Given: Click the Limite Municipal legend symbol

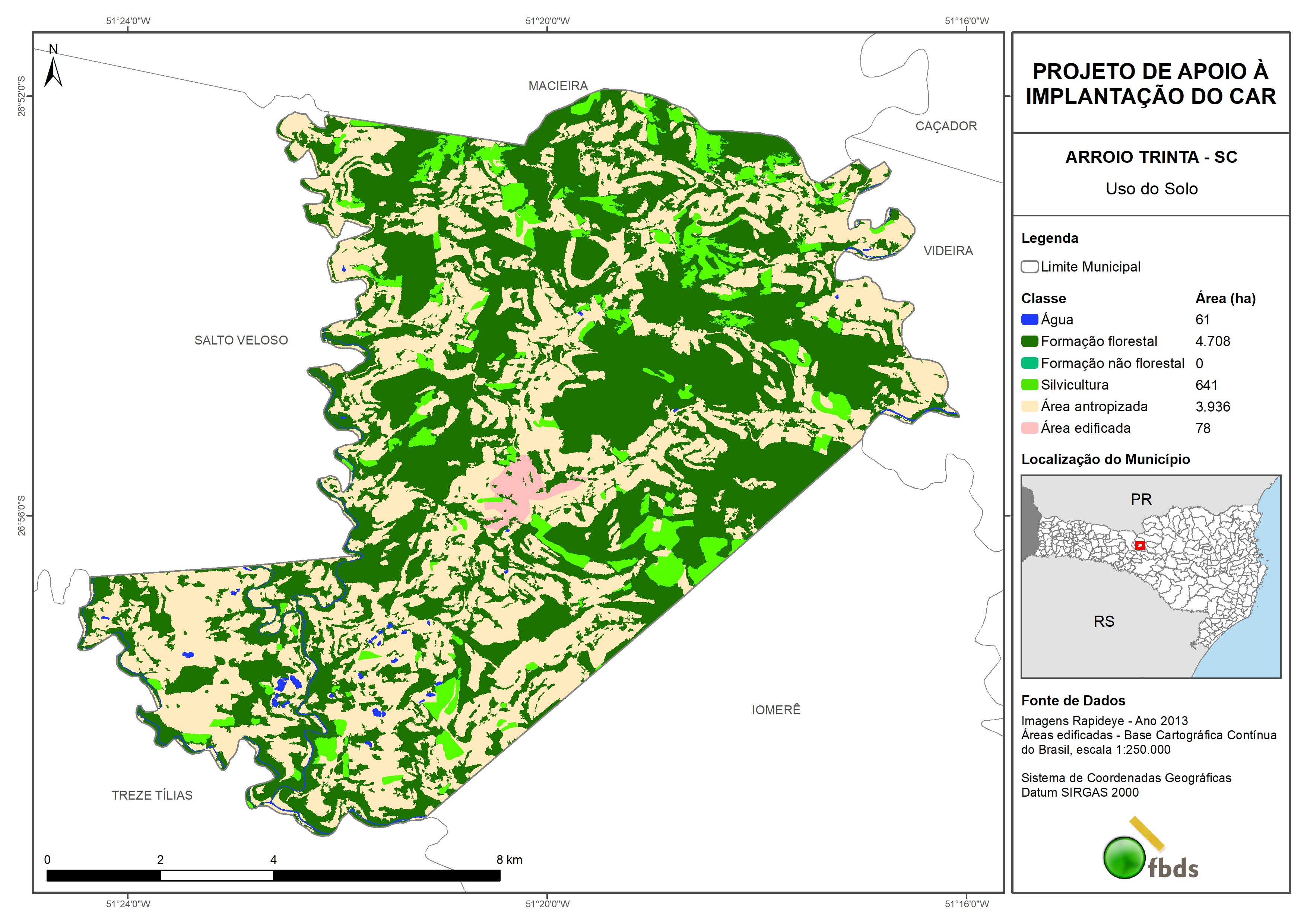Looking at the screenshot, I should tap(1029, 267).
